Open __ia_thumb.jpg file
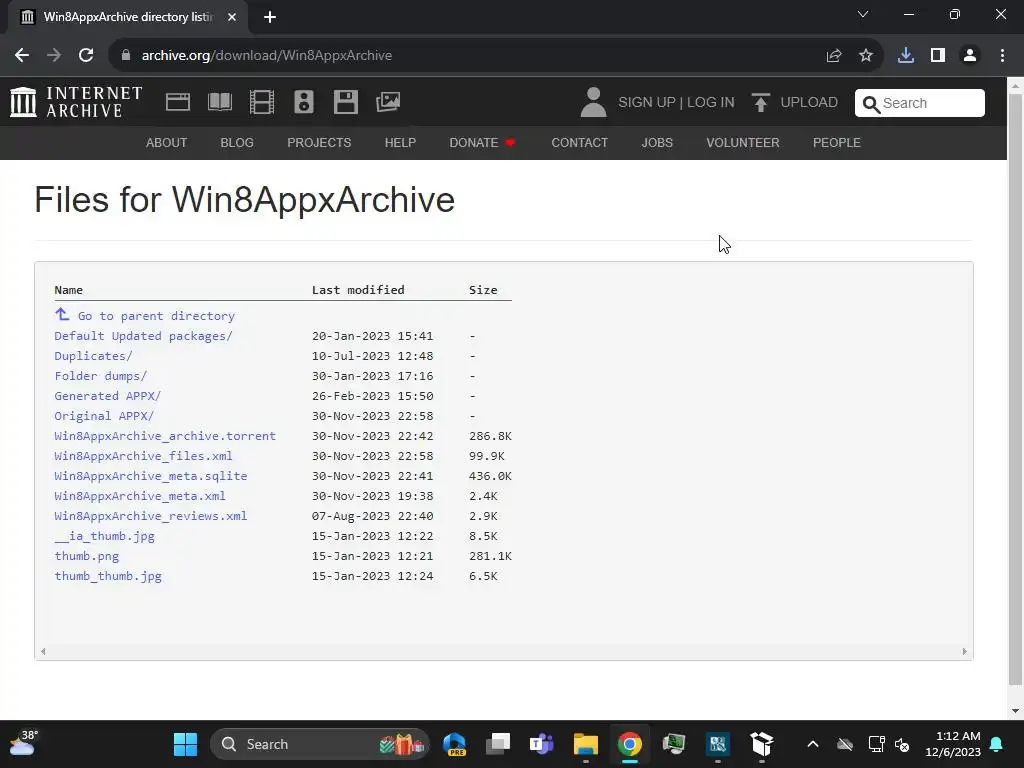Viewport: 1024px width, 768px height. tap(104, 536)
